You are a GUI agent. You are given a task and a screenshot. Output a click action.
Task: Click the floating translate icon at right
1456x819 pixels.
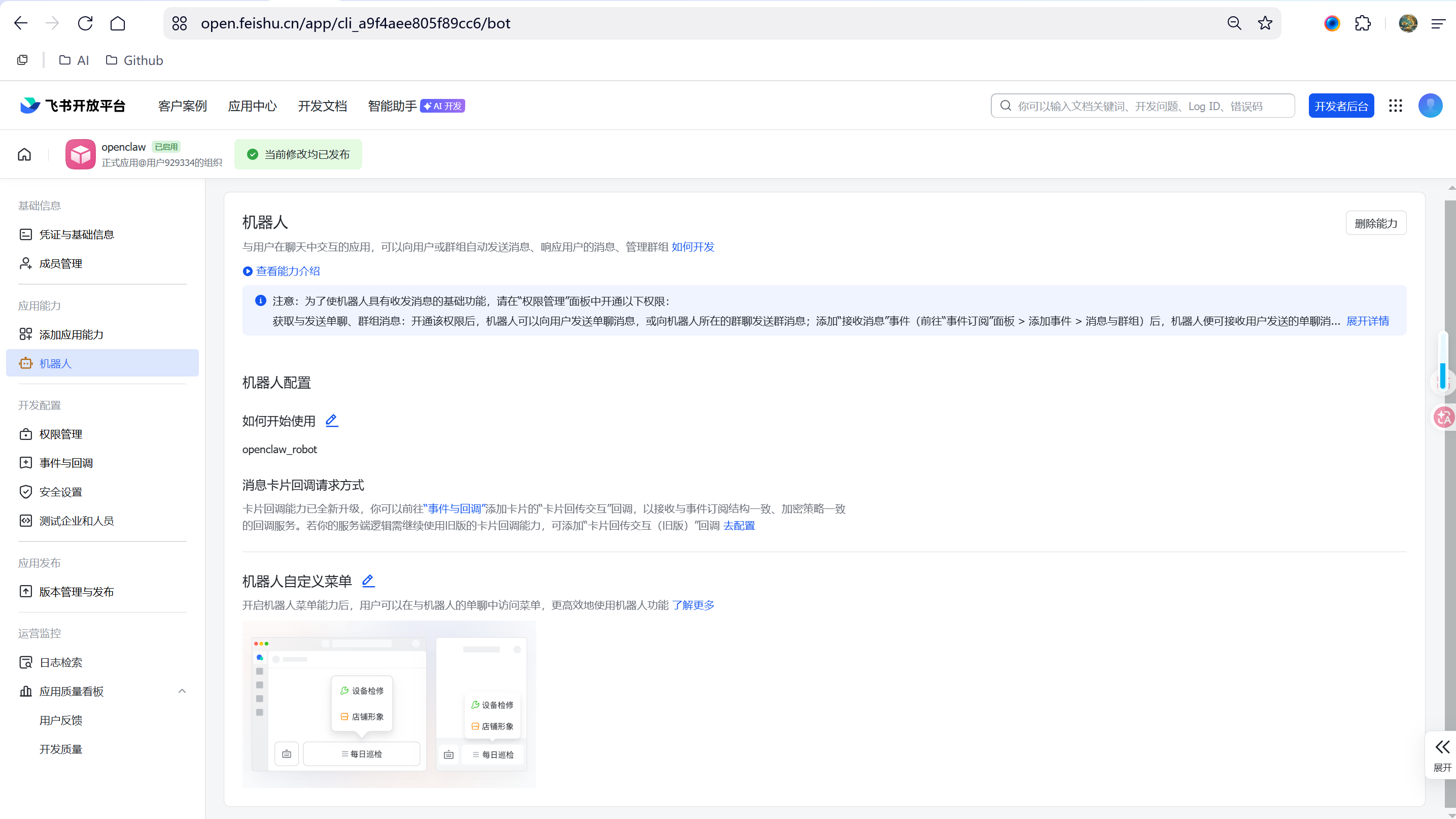coord(1444,417)
